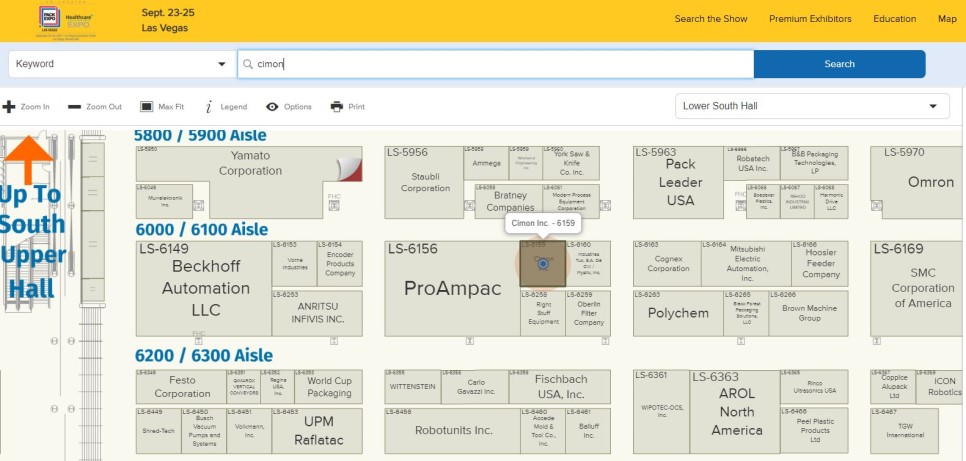This screenshot has height=461, width=966.
Task: Select the TGW International booth
Action: (904, 431)
